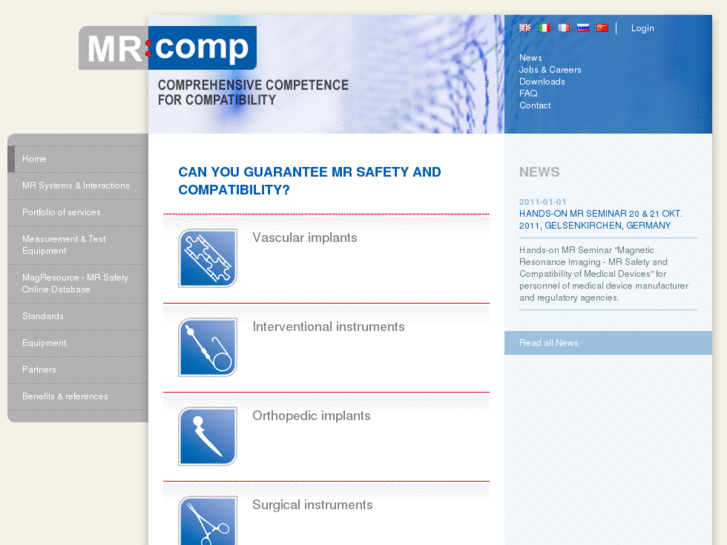Click the Interventional instruments heading
The image size is (727, 545).
click(328, 327)
